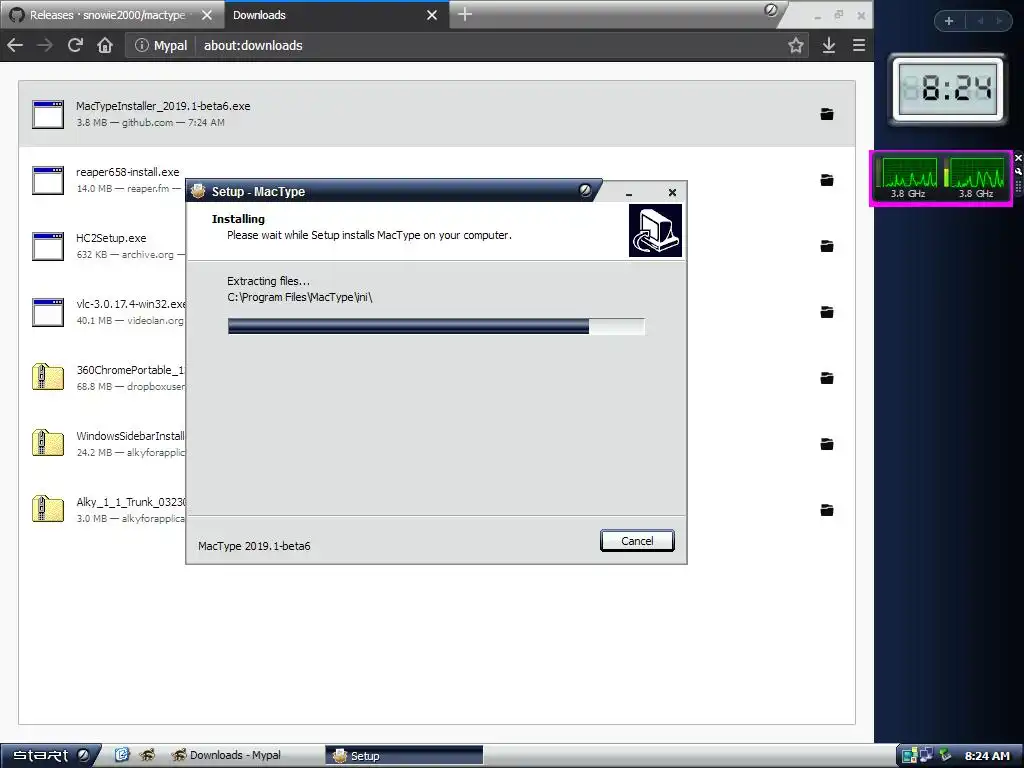Click the "Extracting files..." status text
The height and width of the screenshot is (768, 1024).
point(268,281)
